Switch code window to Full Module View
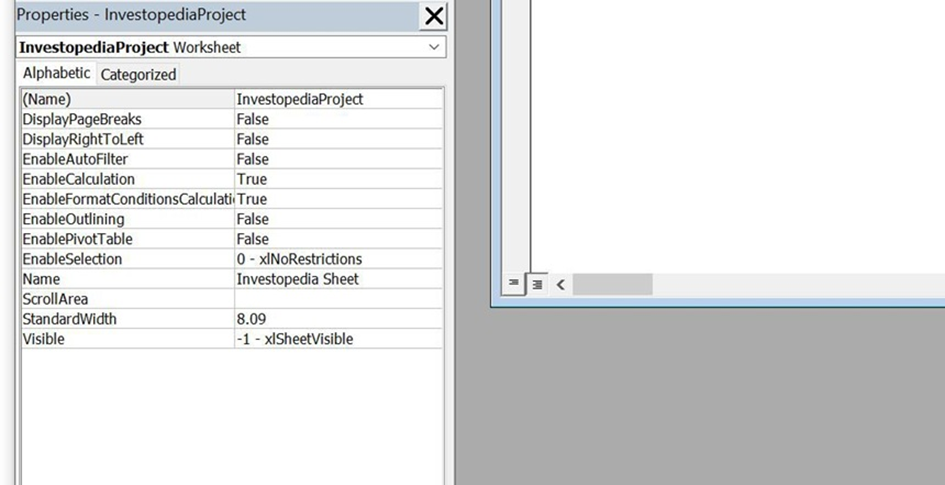Viewport: 945px width, 485px height. (537, 284)
